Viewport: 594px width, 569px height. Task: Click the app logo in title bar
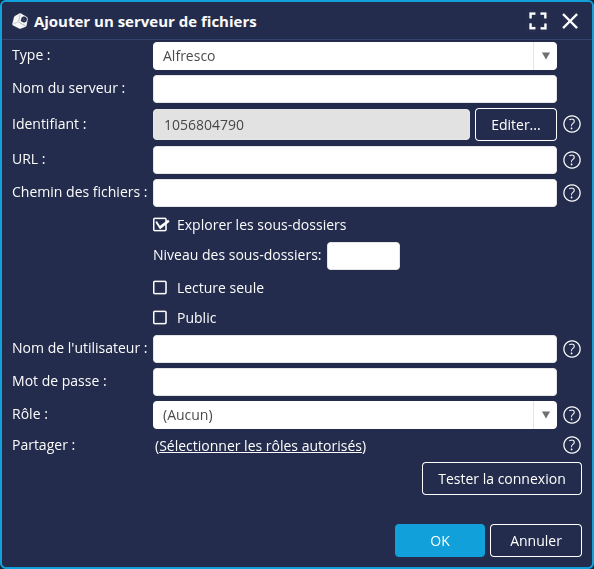click(20, 21)
